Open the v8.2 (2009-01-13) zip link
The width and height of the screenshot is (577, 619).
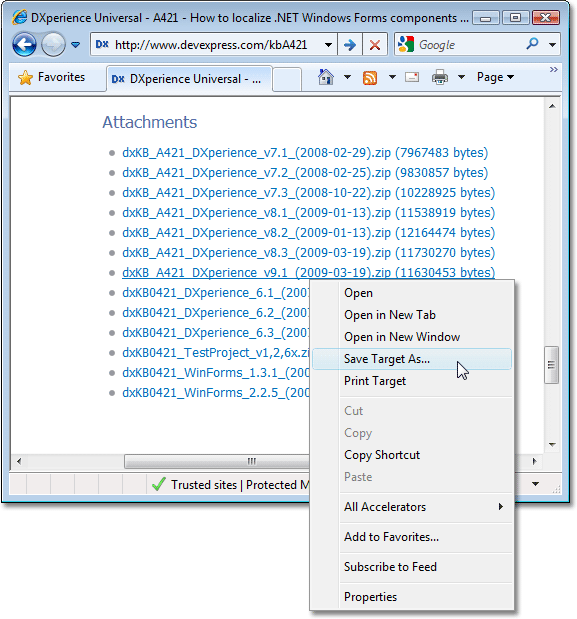point(308,233)
